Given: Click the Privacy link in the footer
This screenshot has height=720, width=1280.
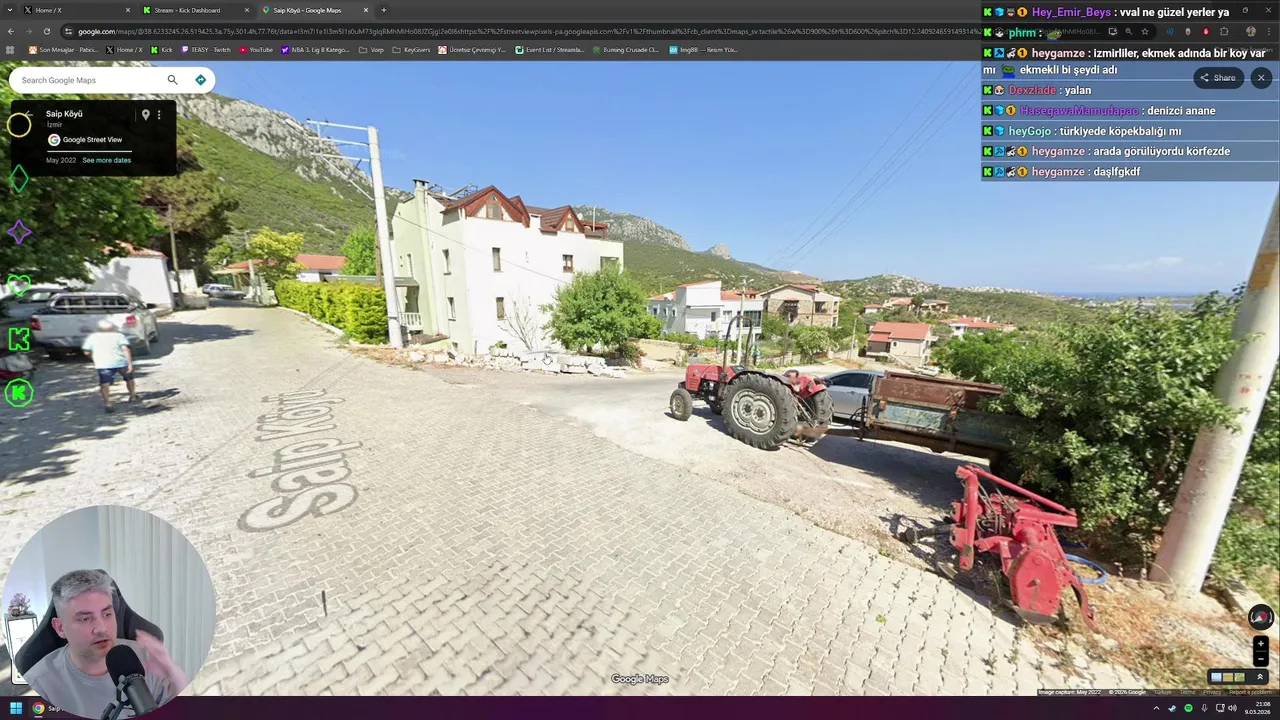Looking at the screenshot, I should [x=1212, y=692].
